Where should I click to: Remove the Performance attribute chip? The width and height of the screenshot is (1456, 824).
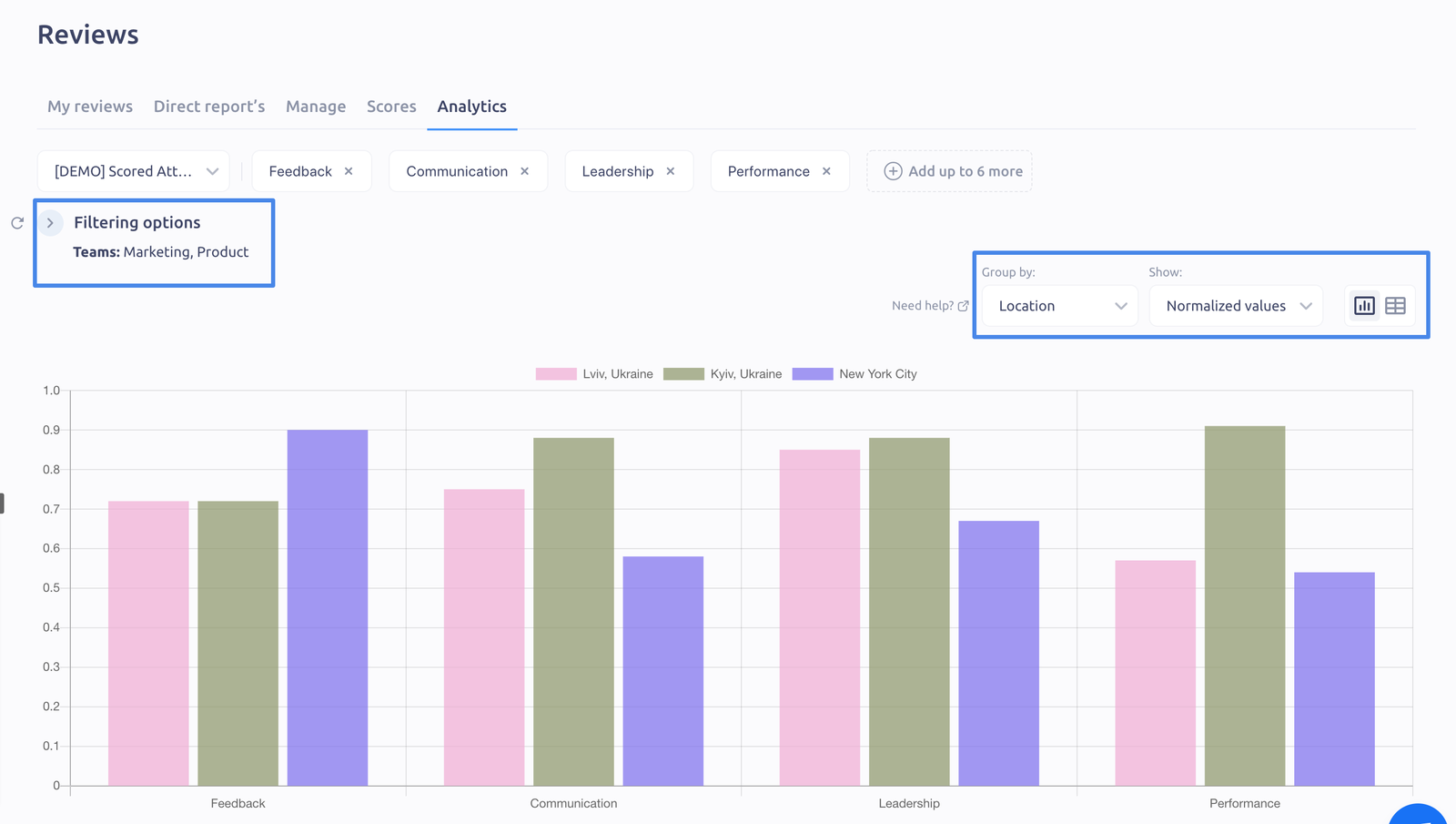pyautogui.click(x=826, y=171)
